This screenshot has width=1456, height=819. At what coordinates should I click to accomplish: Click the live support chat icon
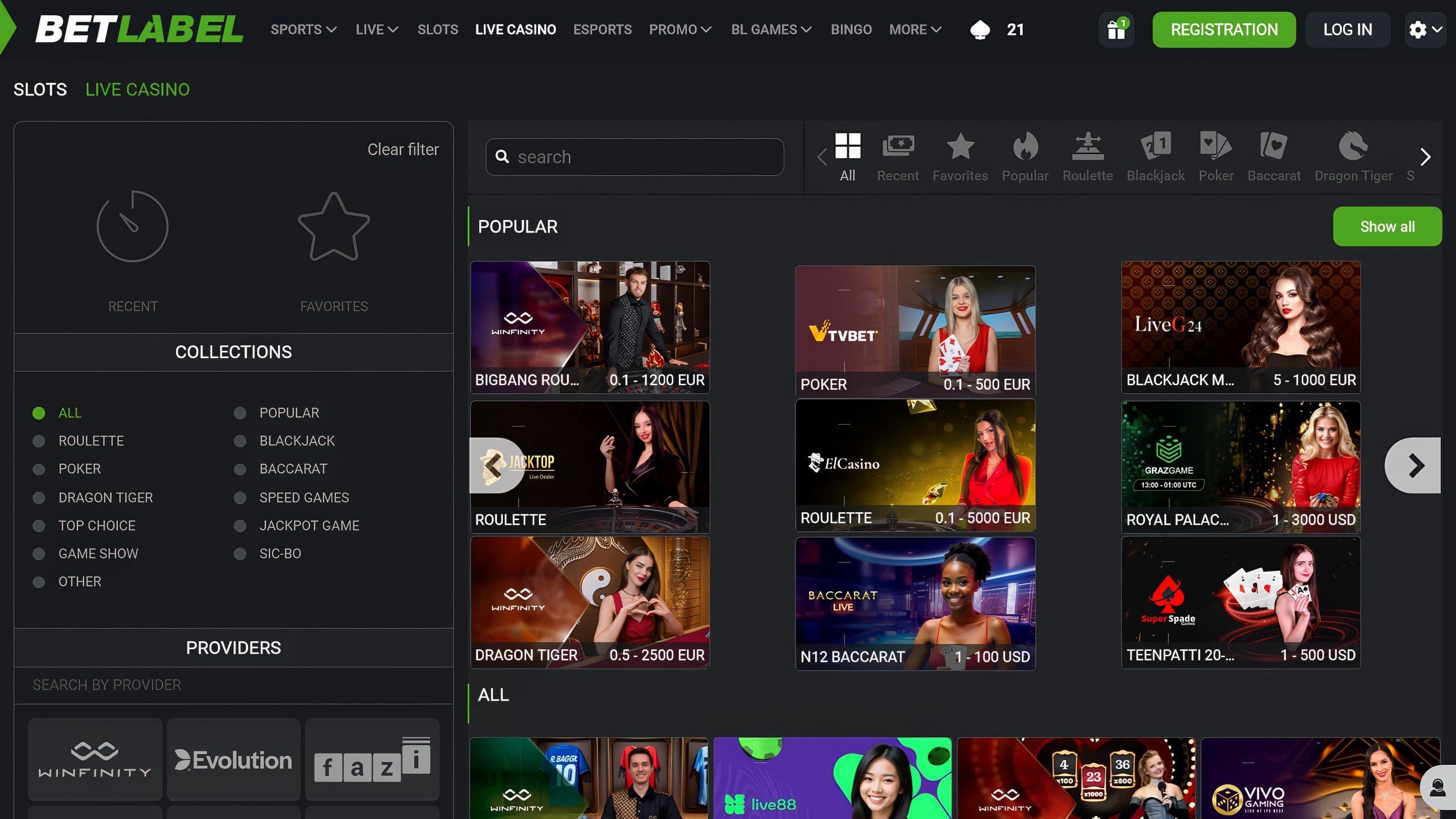pyautogui.click(x=1438, y=787)
